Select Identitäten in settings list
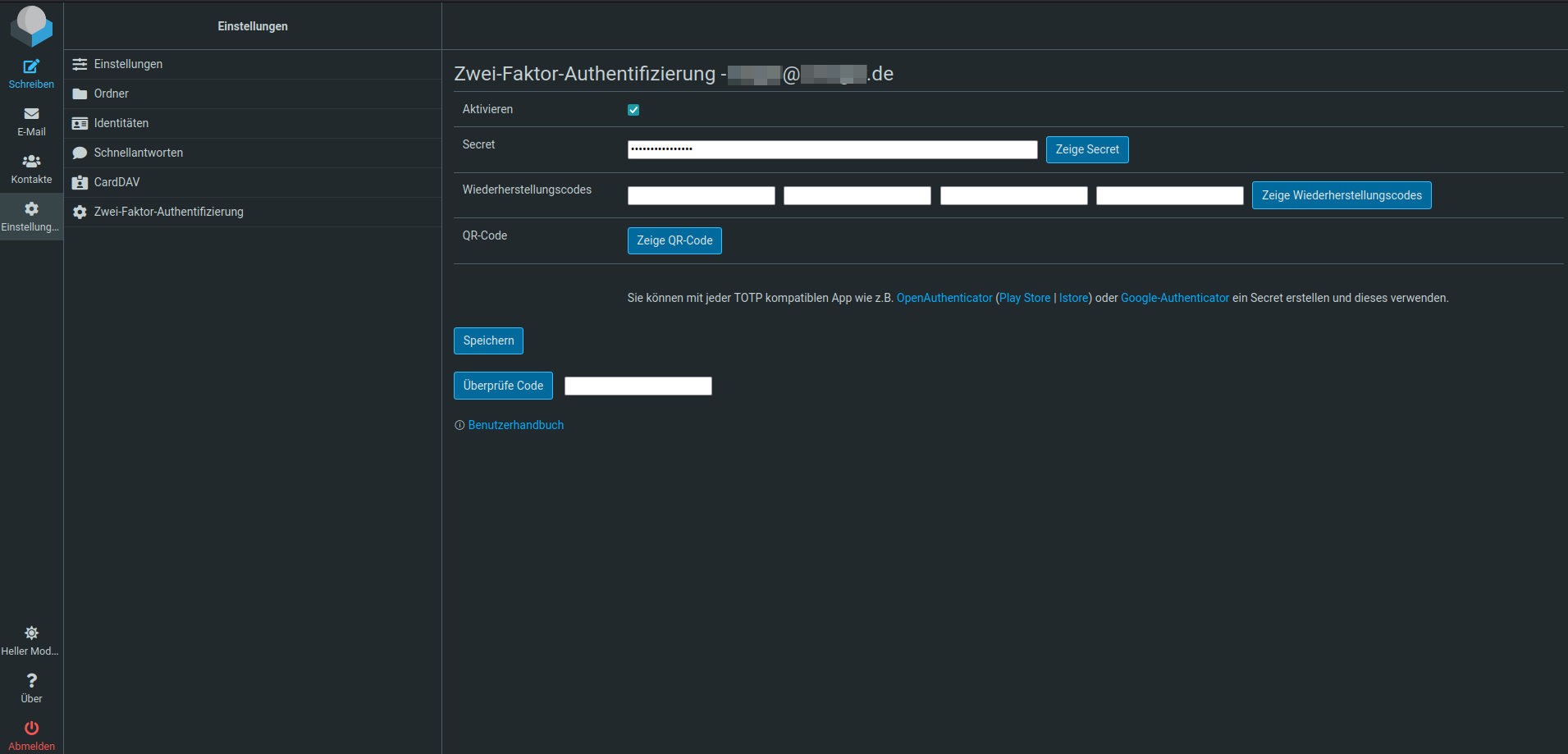 tap(121, 123)
